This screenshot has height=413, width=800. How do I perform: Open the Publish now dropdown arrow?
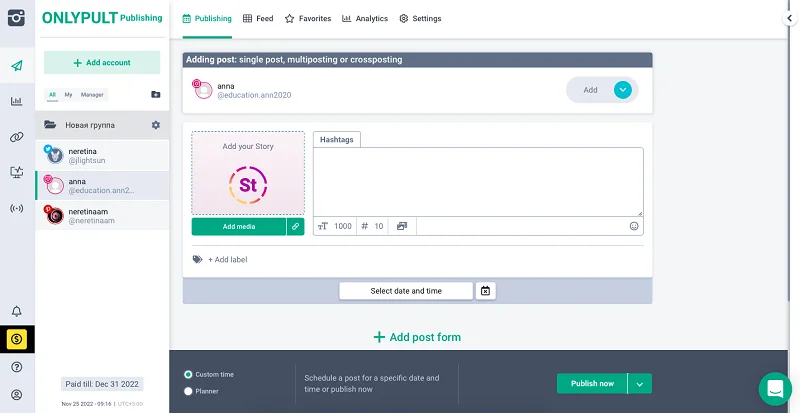[640, 383]
